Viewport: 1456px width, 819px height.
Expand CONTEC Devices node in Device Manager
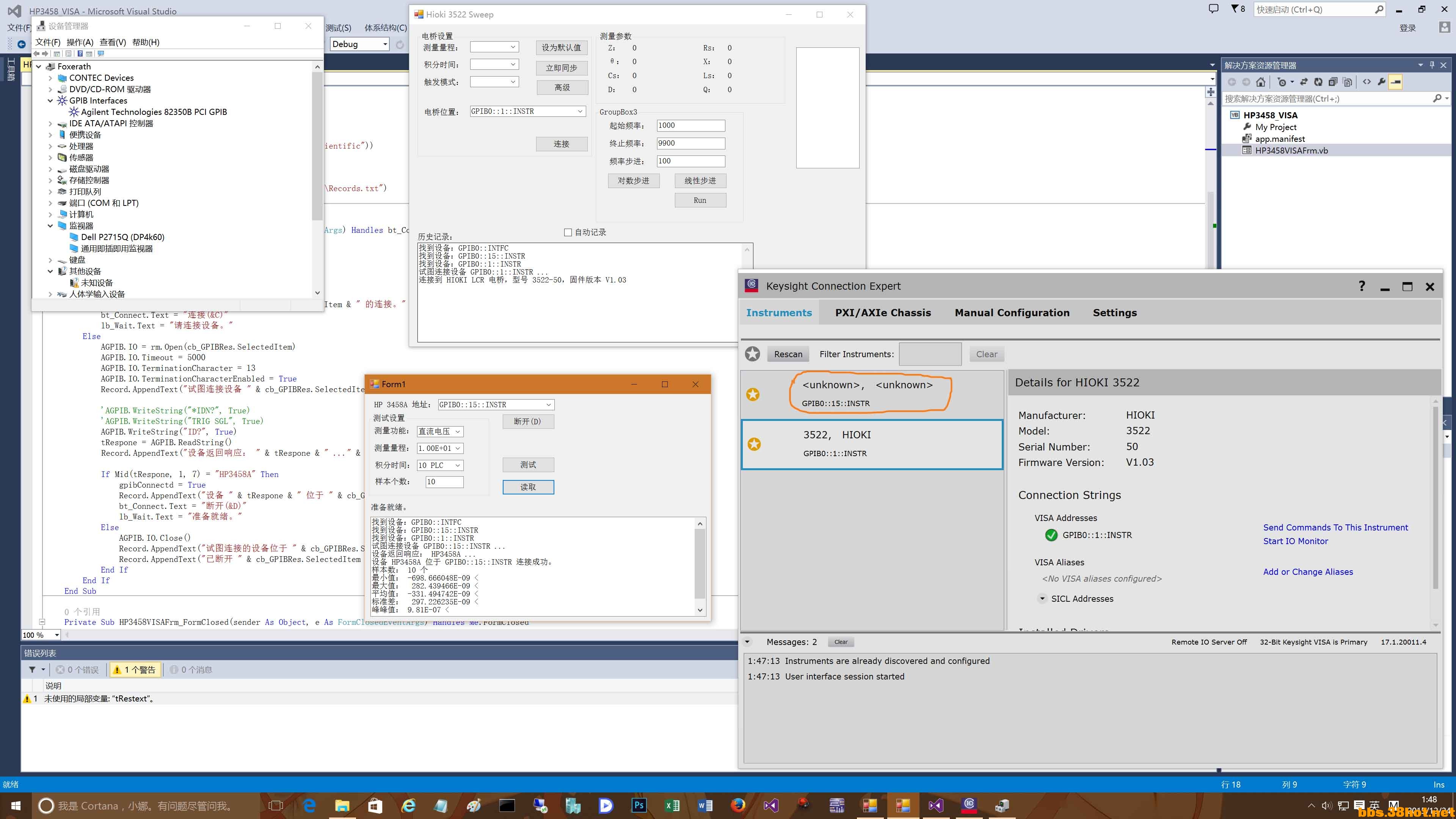[x=50, y=78]
